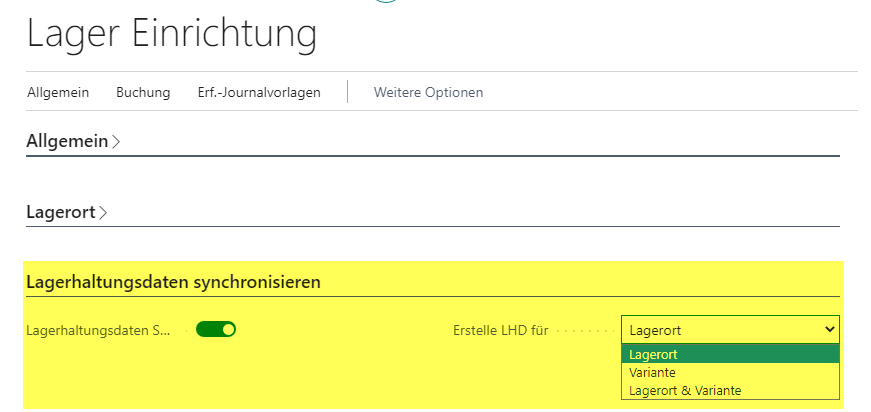Open the Allgemein action bar menu
The width and height of the screenshot is (871, 412).
58,92
